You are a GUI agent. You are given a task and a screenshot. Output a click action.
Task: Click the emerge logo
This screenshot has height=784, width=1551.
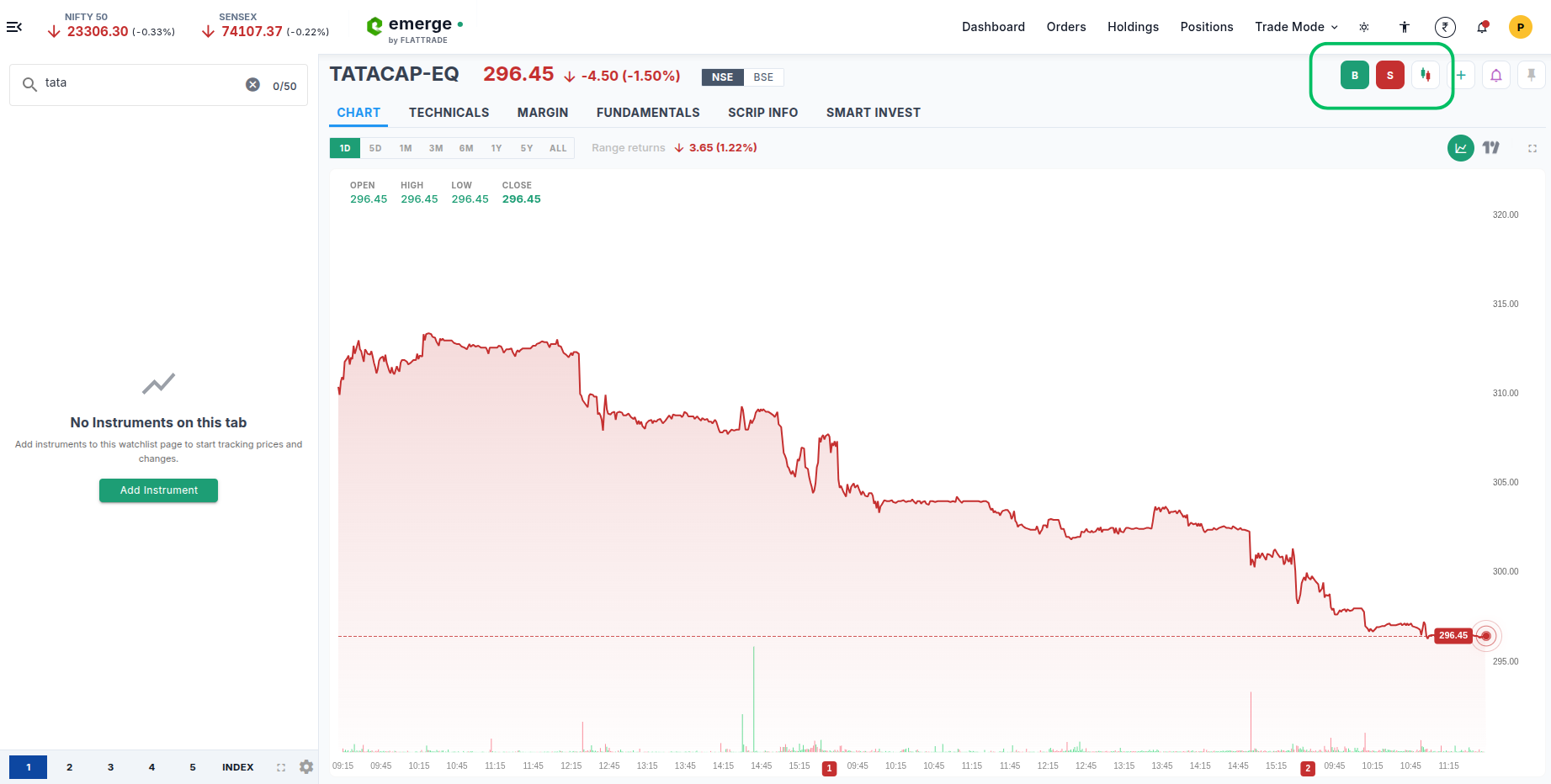[x=415, y=29]
